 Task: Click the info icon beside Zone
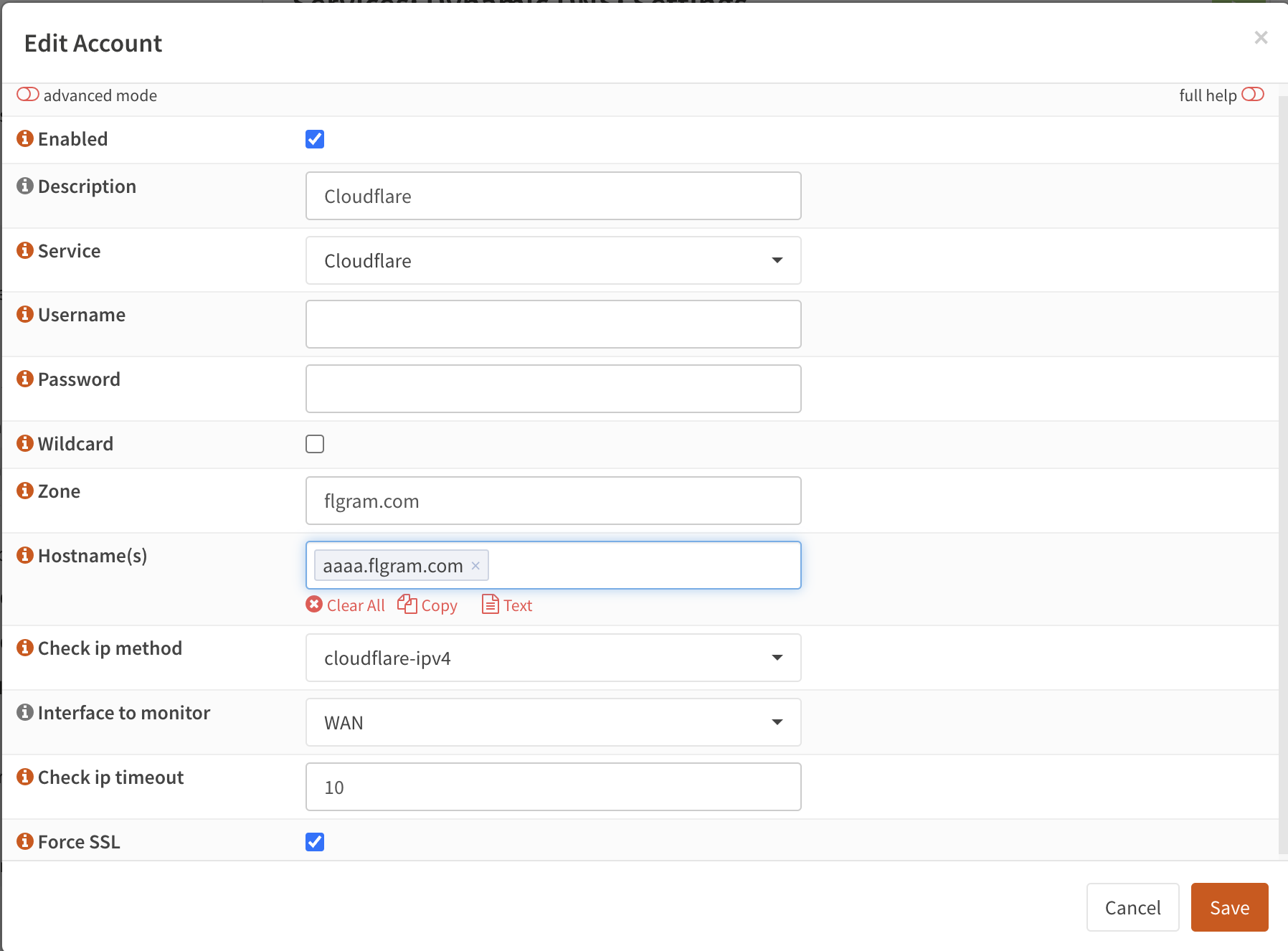(x=25, y=491)
